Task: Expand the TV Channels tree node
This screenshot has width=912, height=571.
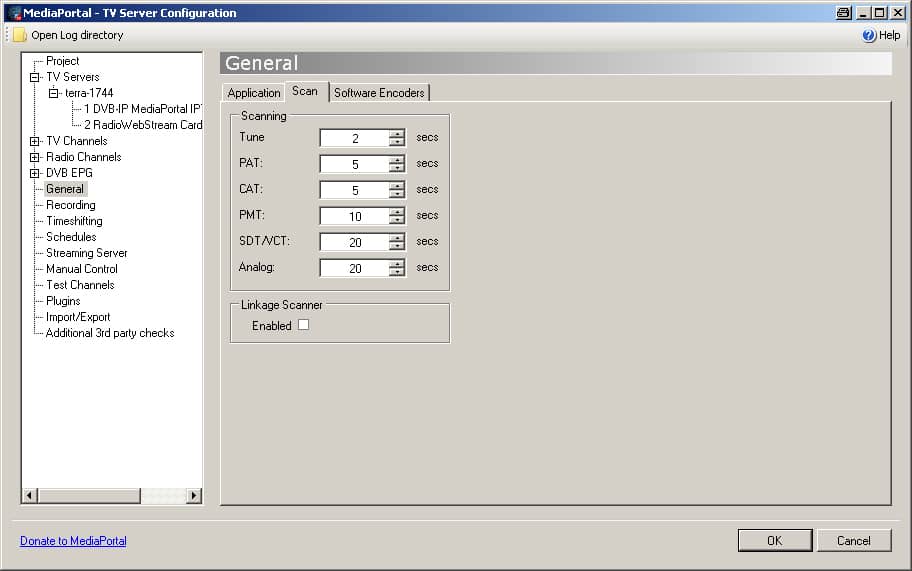Action: click(35, 141)
